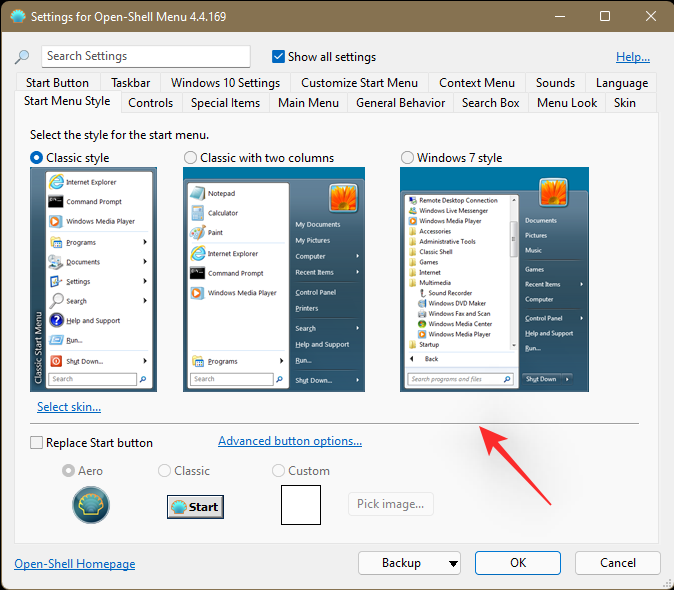
Task: Click the search magnifier icon beside Search Settings
Action: [x=23, y=57]
